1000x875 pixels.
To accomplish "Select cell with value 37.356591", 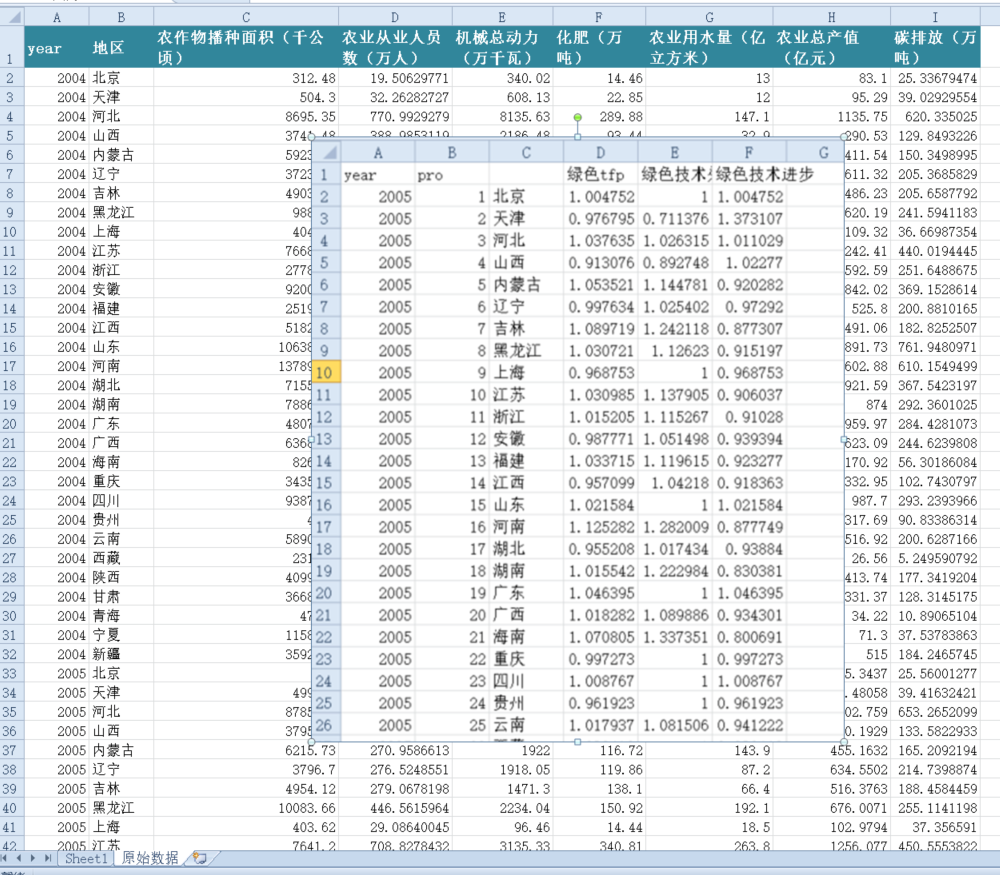I will tap(935, 827).
